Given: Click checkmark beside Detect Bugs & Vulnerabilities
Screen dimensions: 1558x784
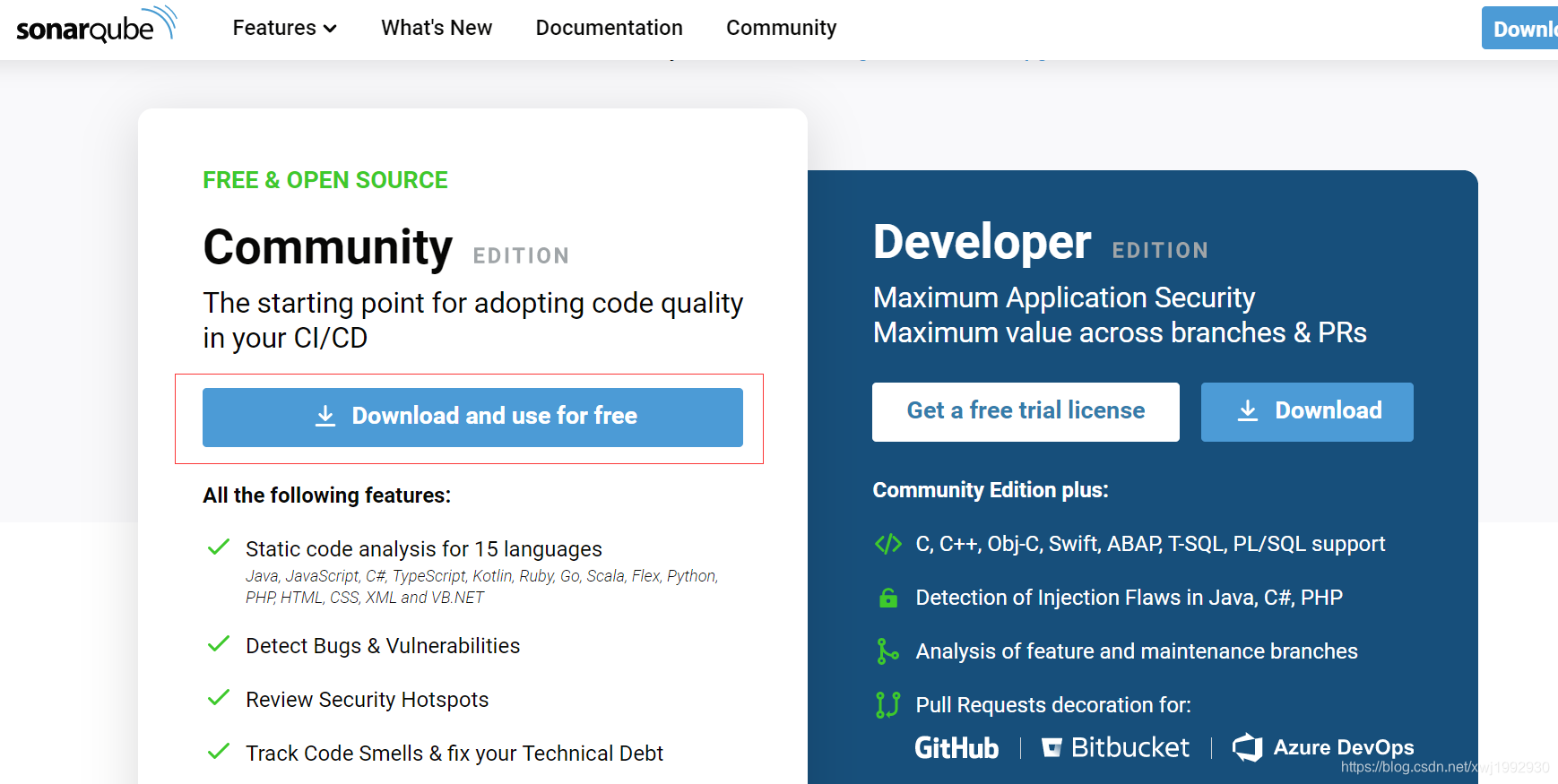Looking at the screenshot, I should (x=218, y=644).
